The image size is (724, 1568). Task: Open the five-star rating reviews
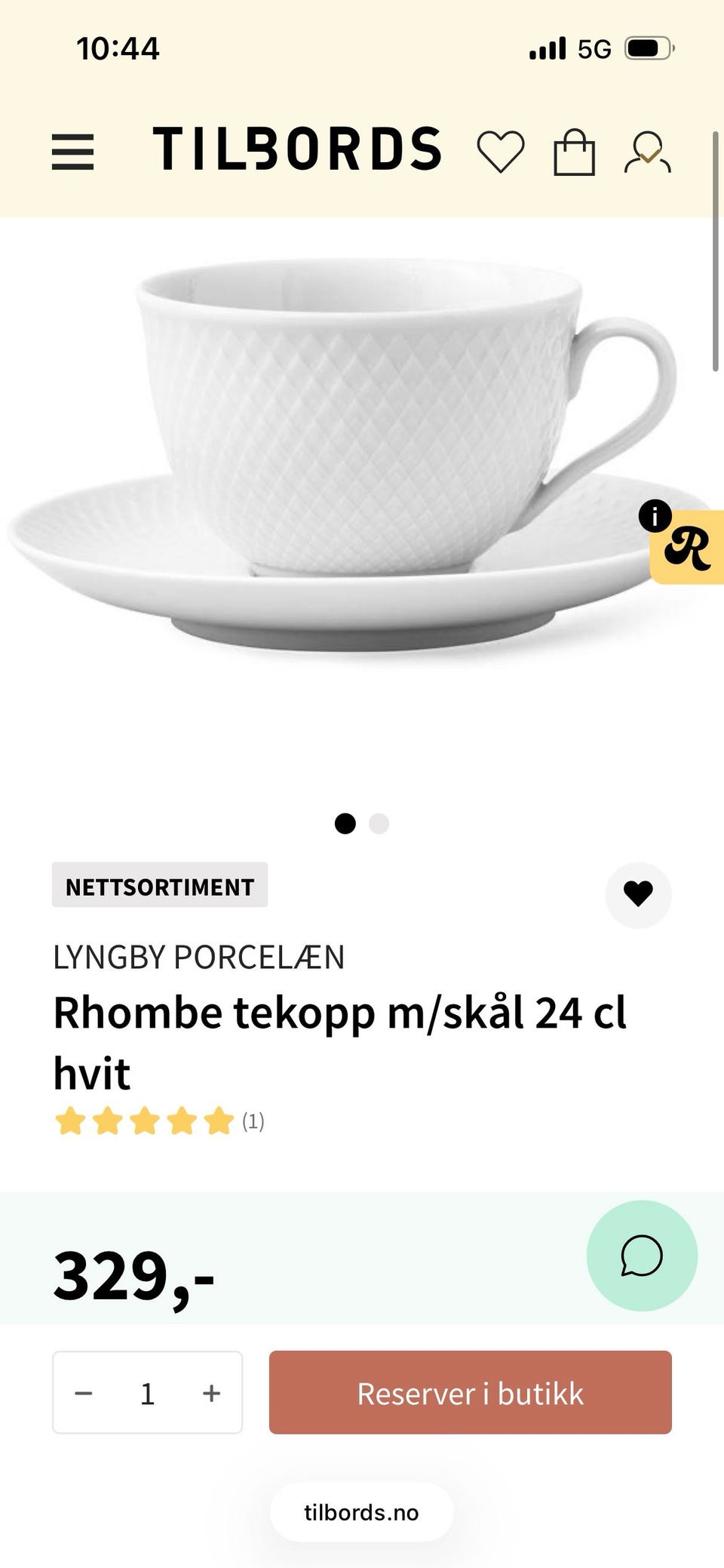point(159,1121)
